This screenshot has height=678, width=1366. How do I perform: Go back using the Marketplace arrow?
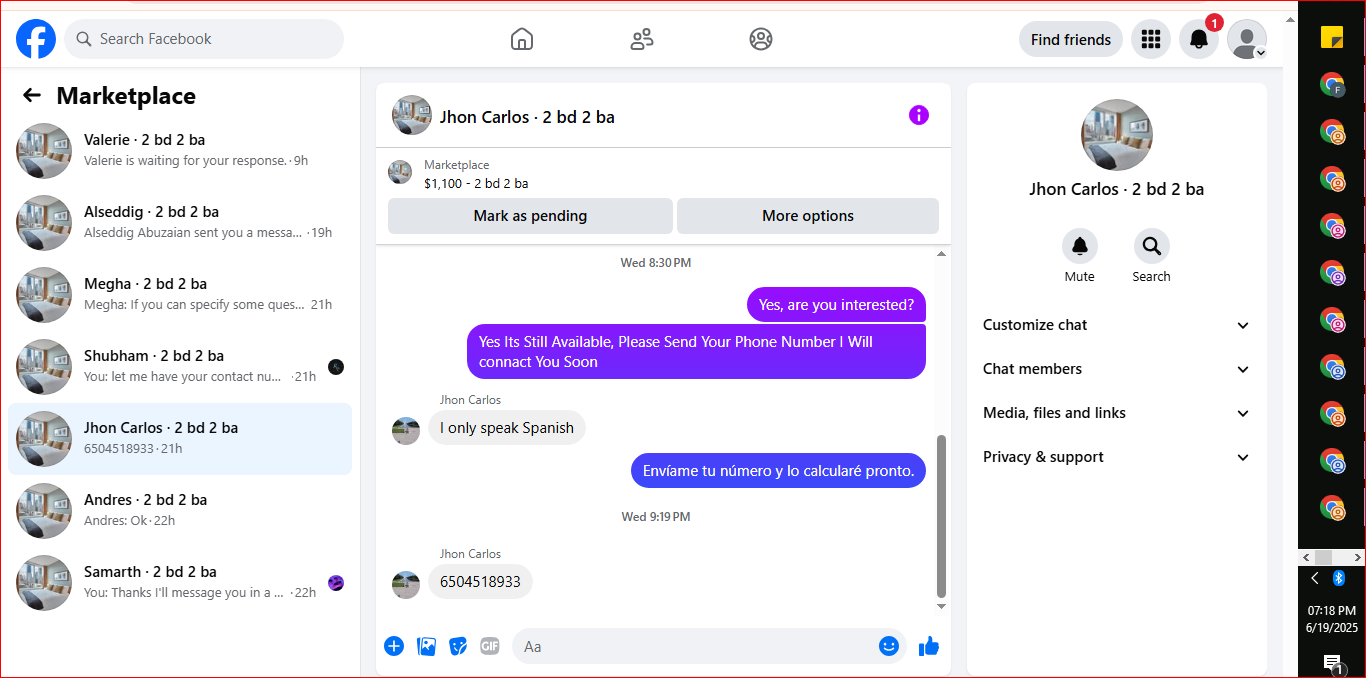pos(32,95)
